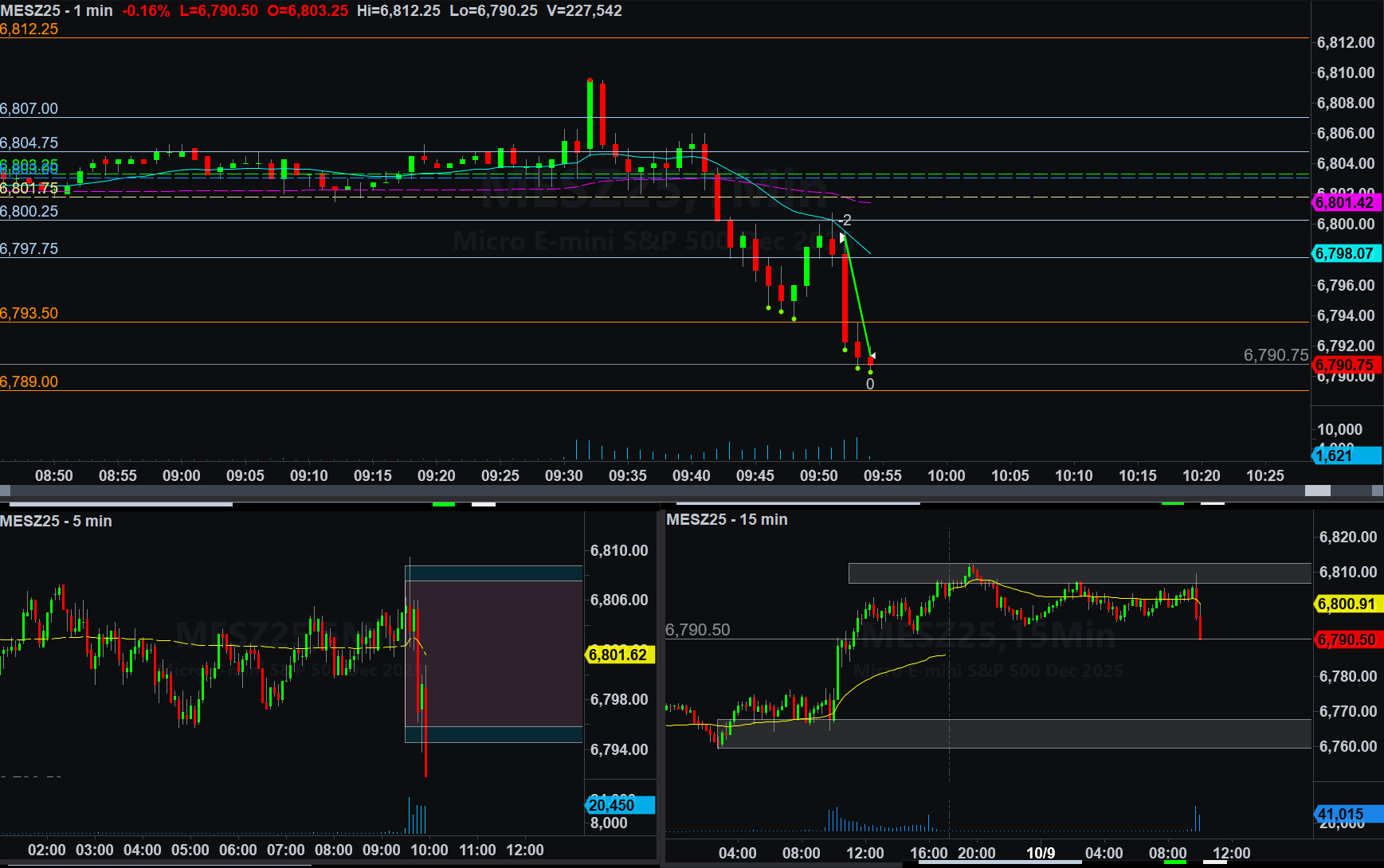
Task: Click the lower gray zone rectangle on 15 min chart
Action: [1012, 733]
